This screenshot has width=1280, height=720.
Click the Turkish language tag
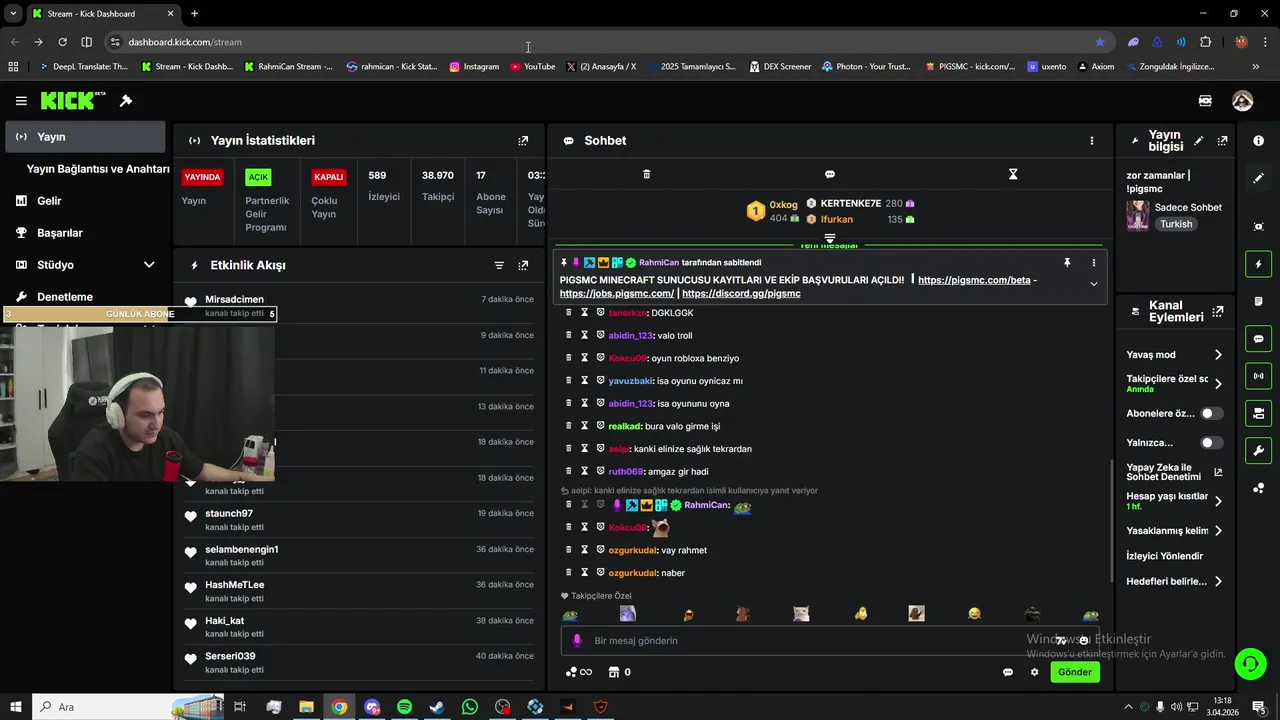point(1176,224)
